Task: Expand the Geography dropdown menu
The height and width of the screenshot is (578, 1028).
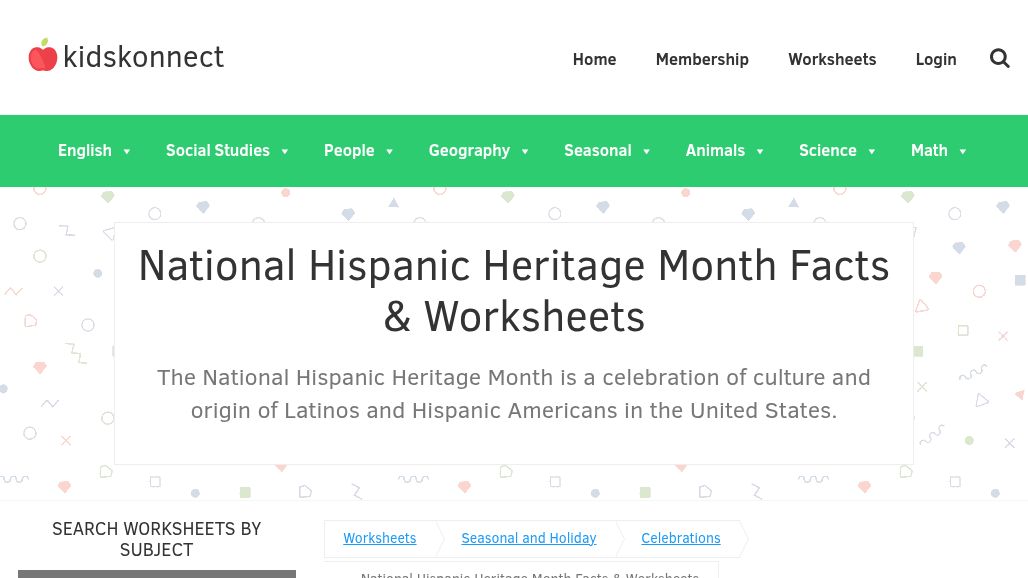Action: pyautogui.click(x=479, y=151)
